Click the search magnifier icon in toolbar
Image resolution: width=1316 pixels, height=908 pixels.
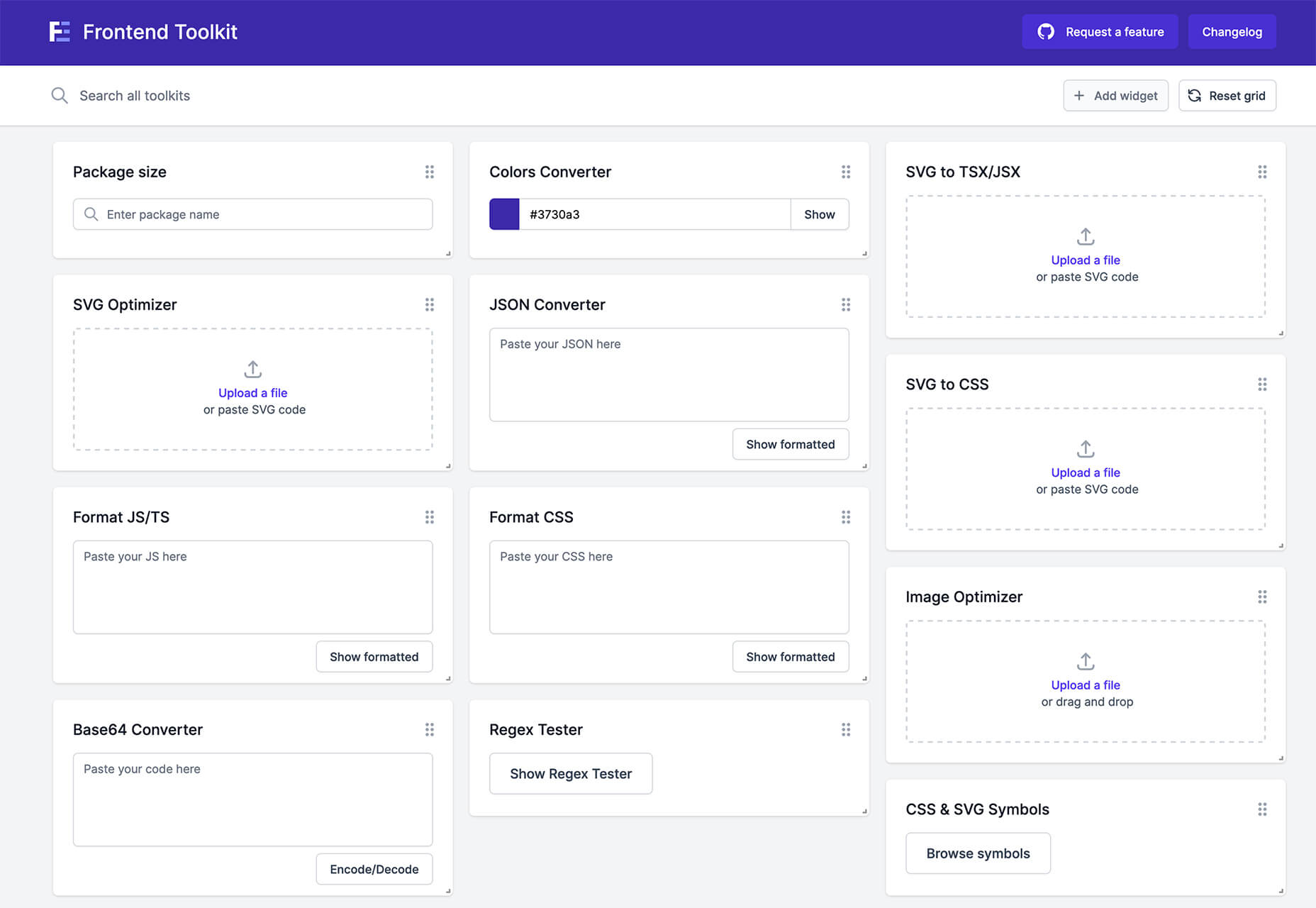[60, 96]
